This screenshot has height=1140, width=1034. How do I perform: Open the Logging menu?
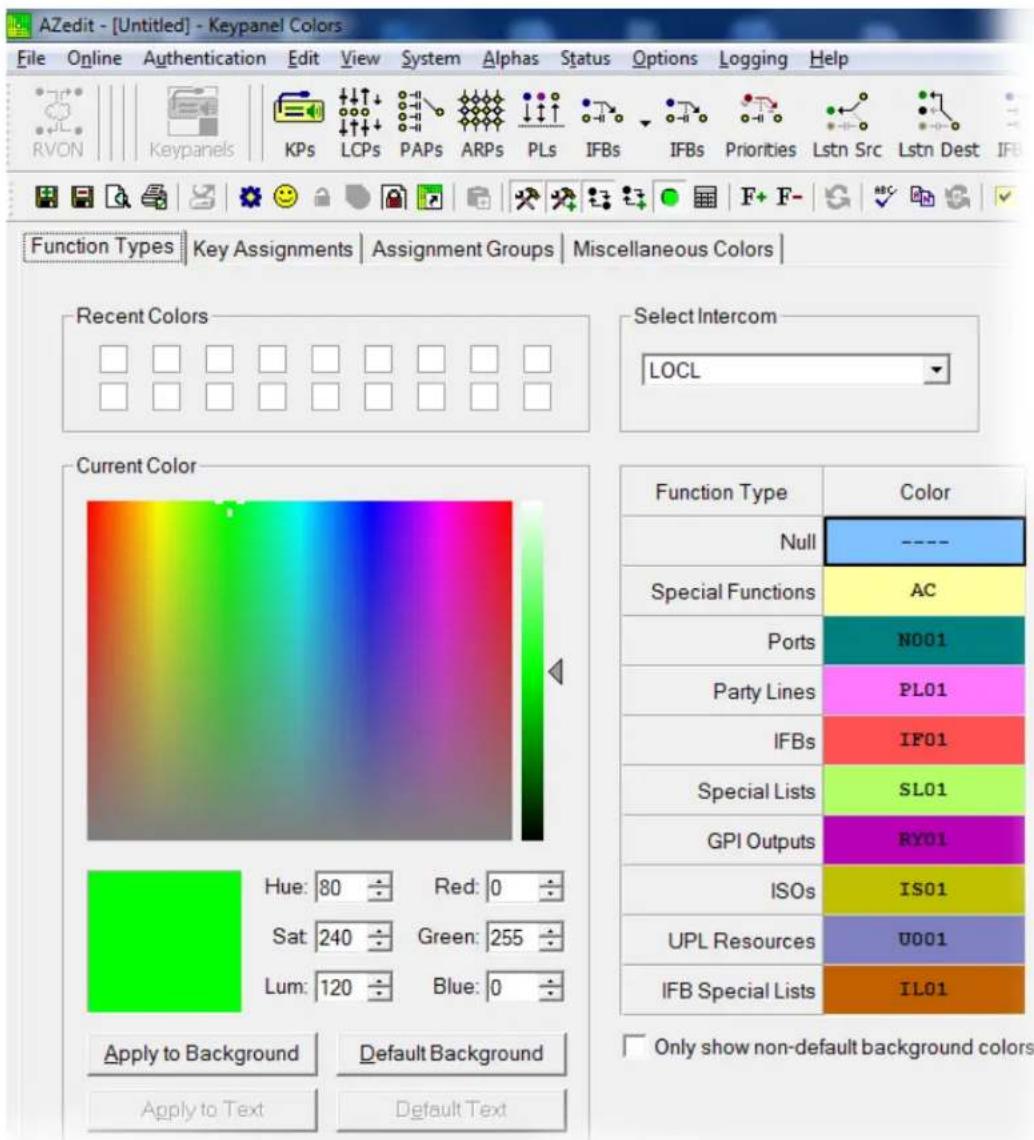click(x=753, y=59)
